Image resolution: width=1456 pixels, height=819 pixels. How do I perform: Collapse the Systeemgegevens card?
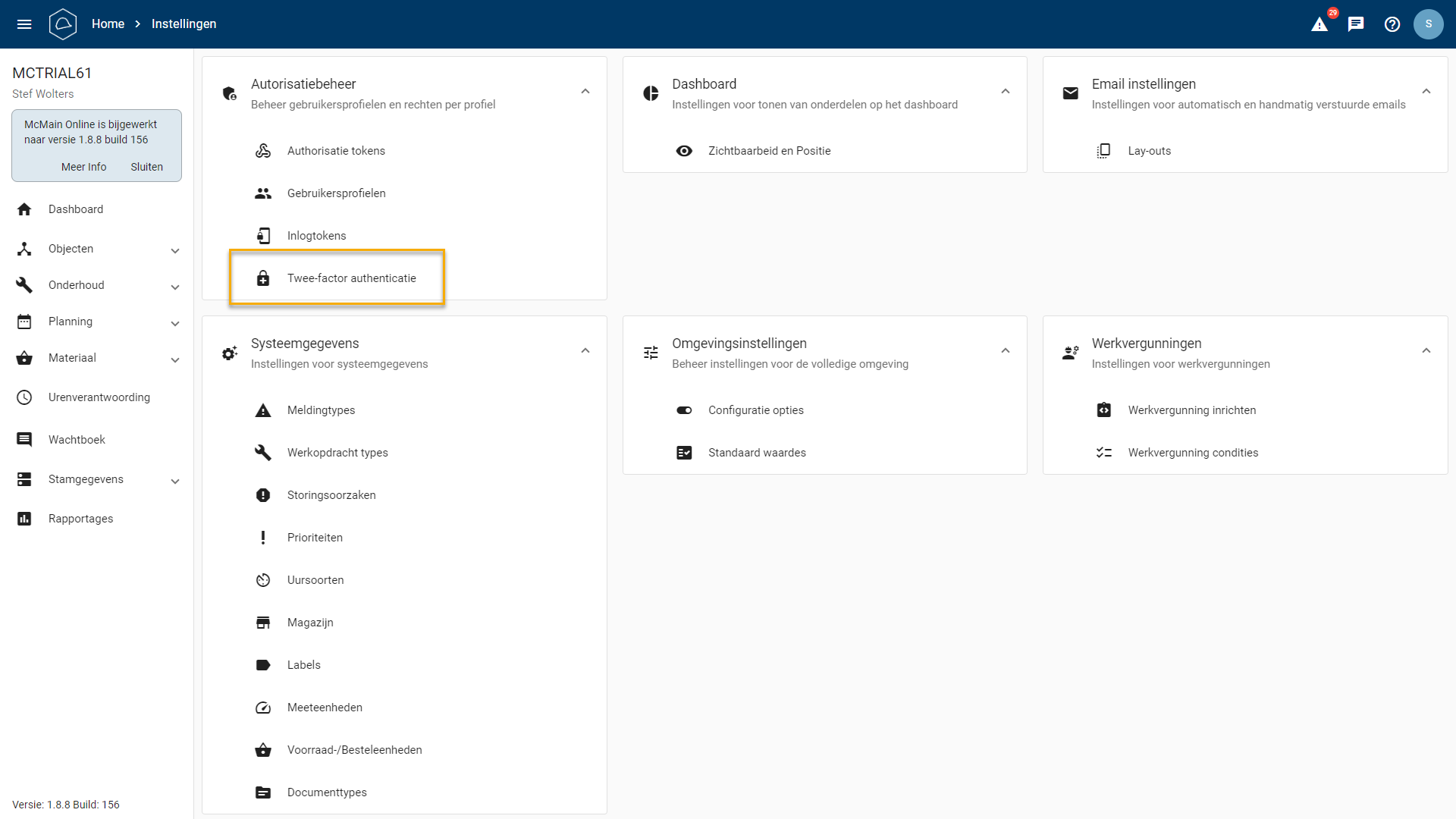[585, 351]
